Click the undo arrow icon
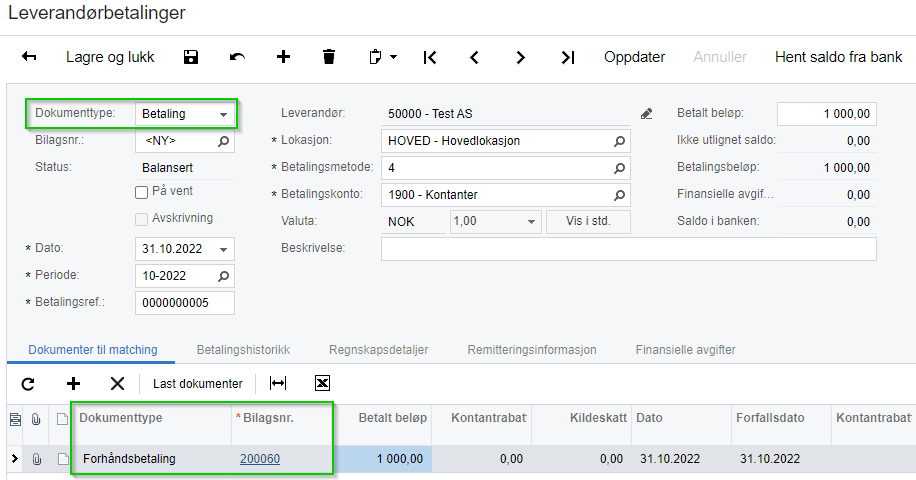Viewport: 916px width, 480px height. (x=237, y=57)
